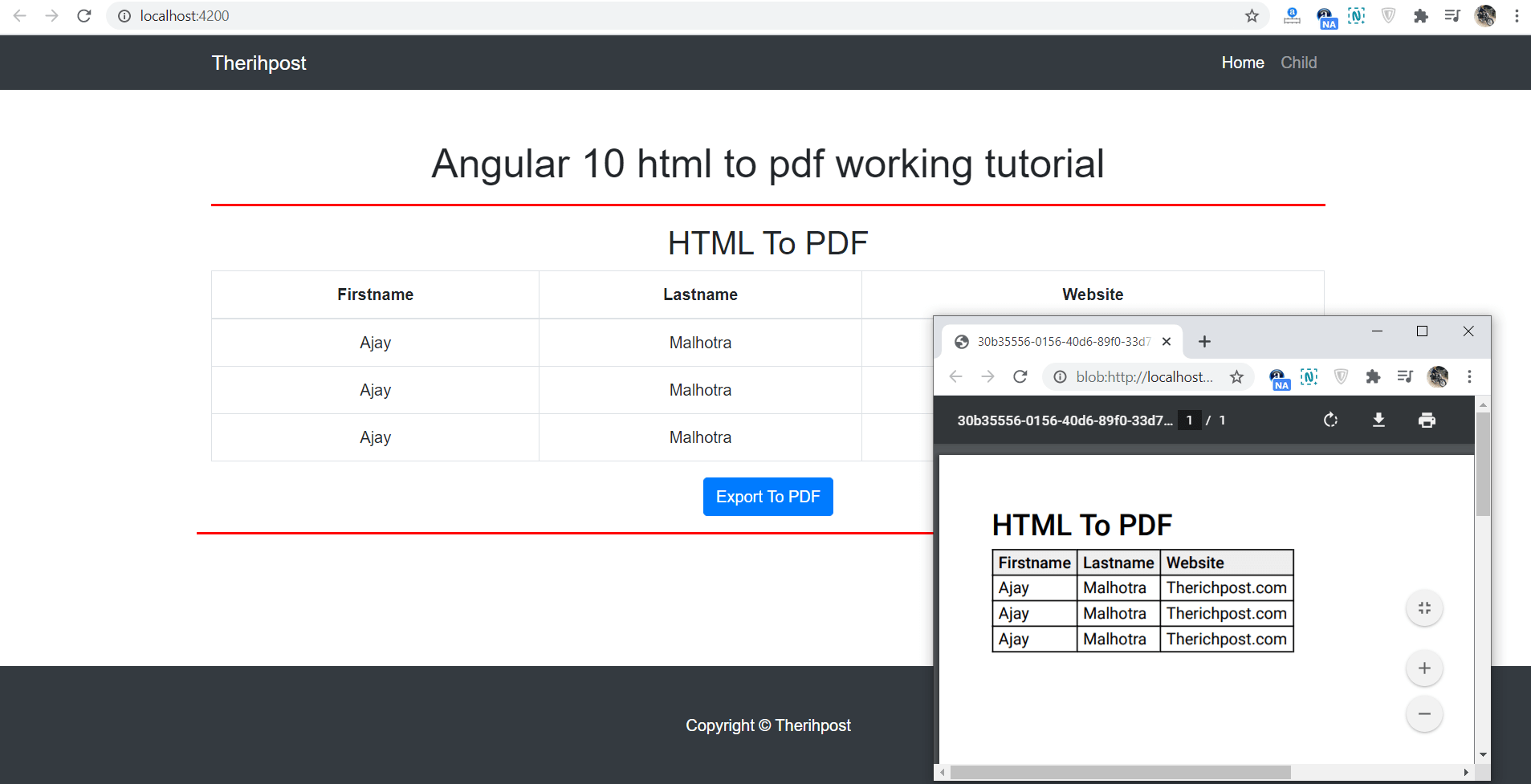
Task: Bookmark localhost:4200 using the star
Action: pos(1252,15)
